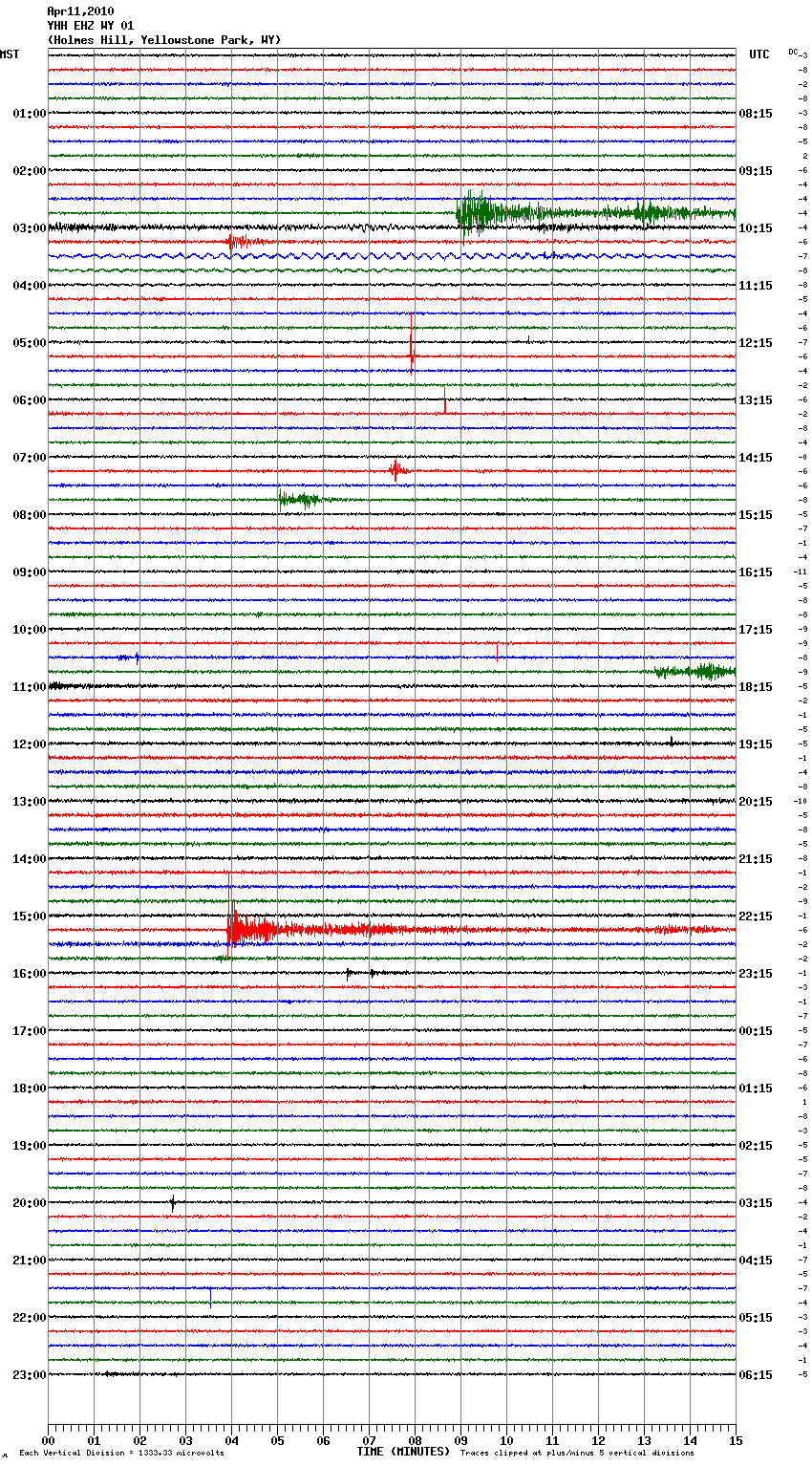Screen dimensions: 812x1466
Task: Click the MST column header
Action: [10, 54]
